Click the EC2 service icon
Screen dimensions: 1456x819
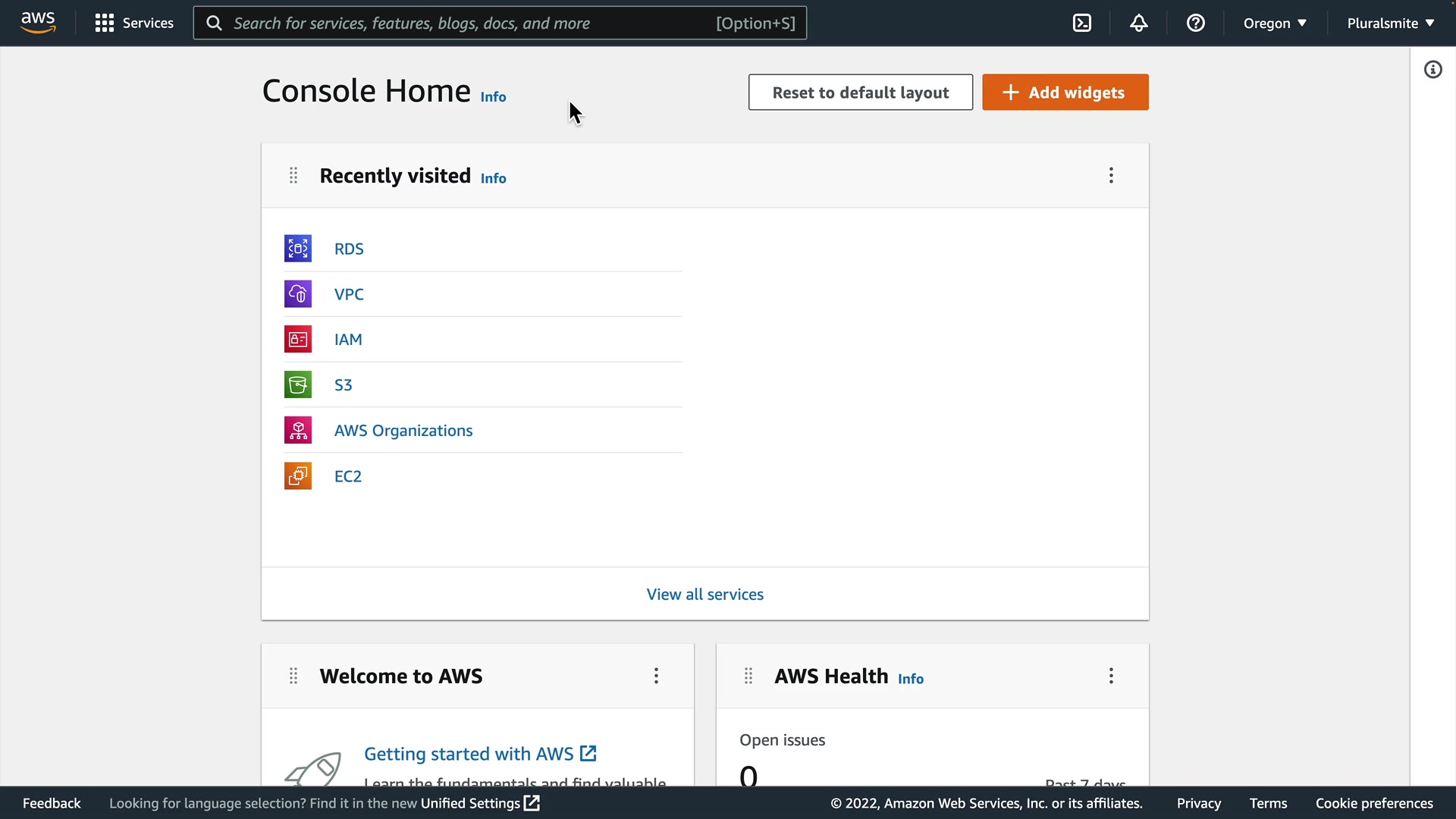(298, 476)
